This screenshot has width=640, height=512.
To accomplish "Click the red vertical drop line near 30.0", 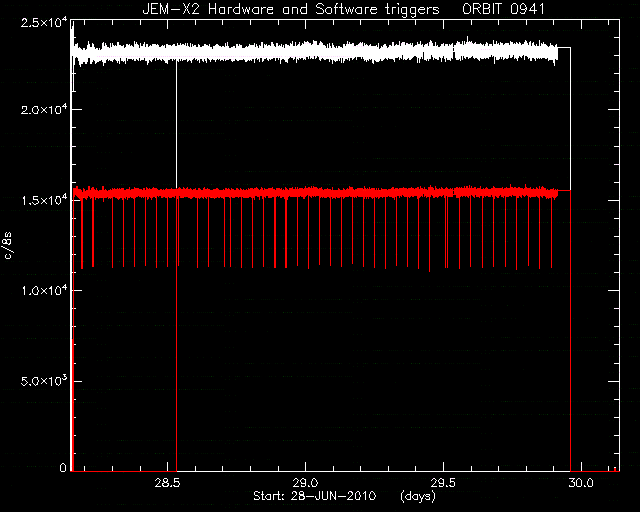I will point(570,331).
